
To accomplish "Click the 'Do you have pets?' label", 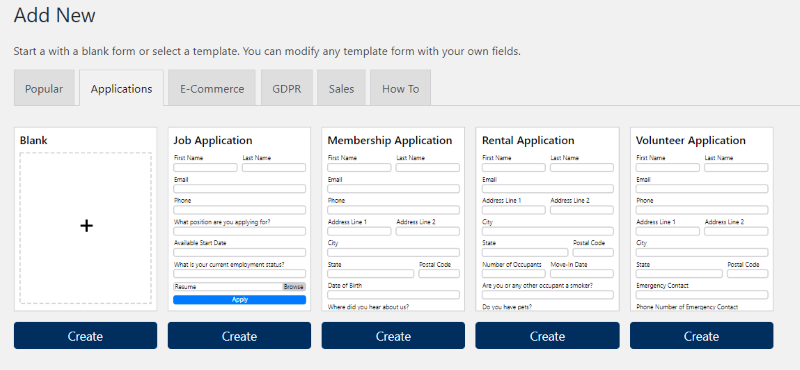I will point(507,307).
